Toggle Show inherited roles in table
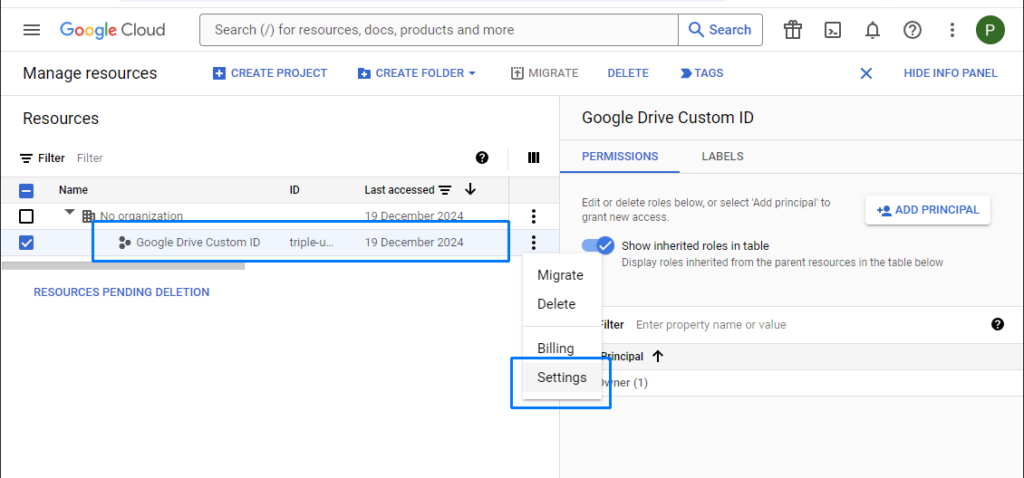Viewport: 1024px width, 478px height. pos(598,246)
